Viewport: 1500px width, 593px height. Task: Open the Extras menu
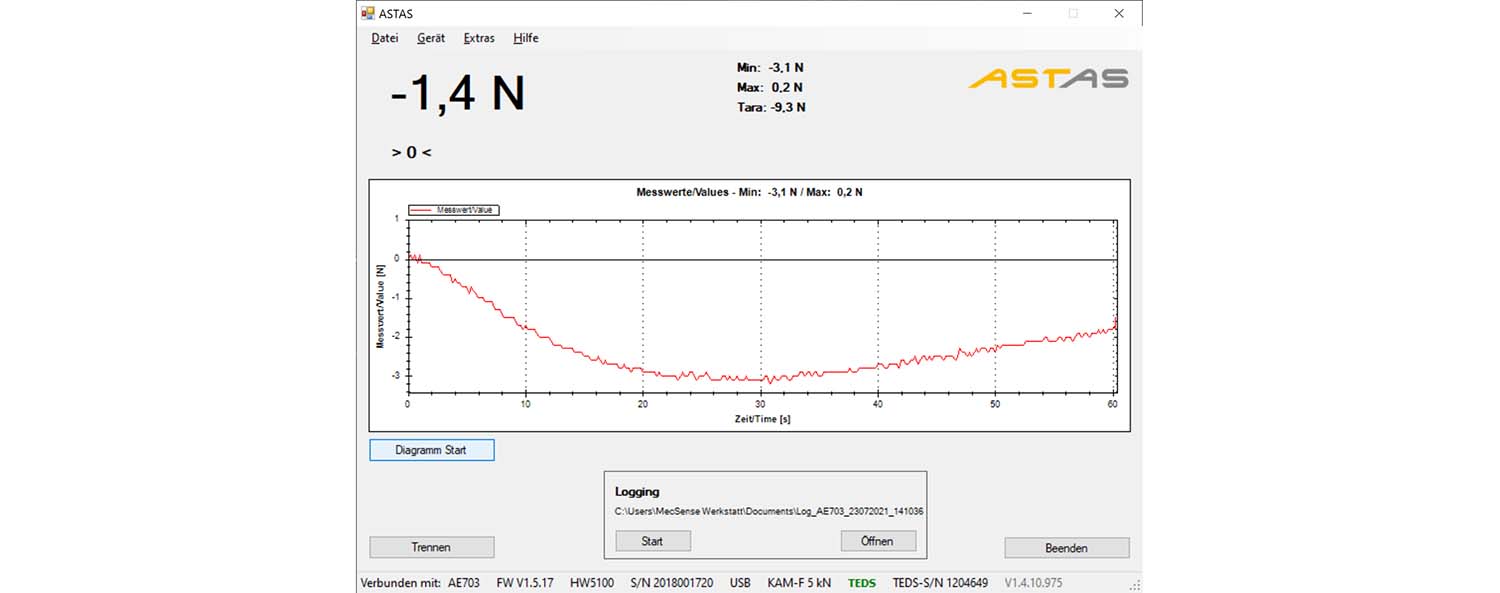point(478,38)
